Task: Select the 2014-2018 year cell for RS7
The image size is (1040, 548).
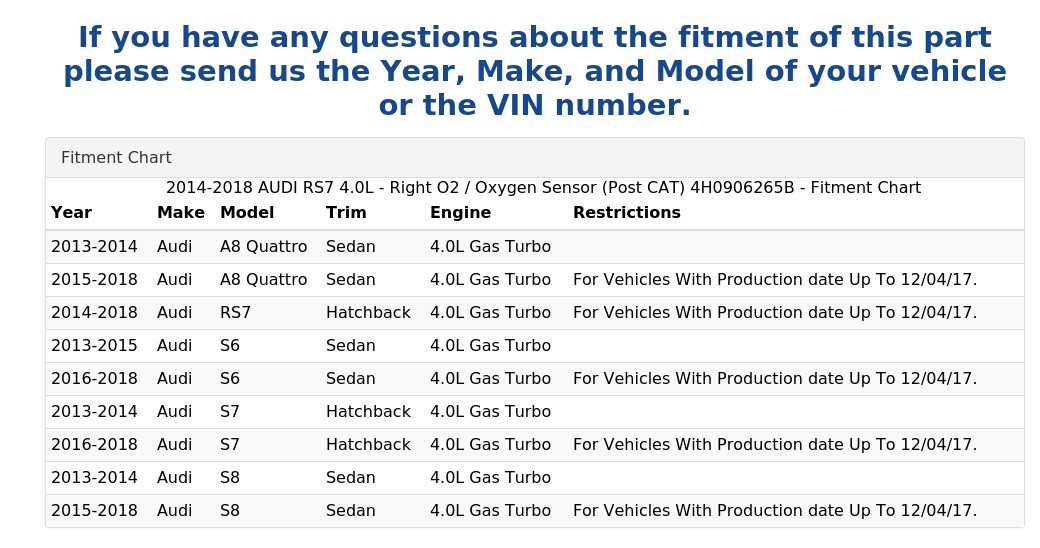Action: click(x=94, y=313)
